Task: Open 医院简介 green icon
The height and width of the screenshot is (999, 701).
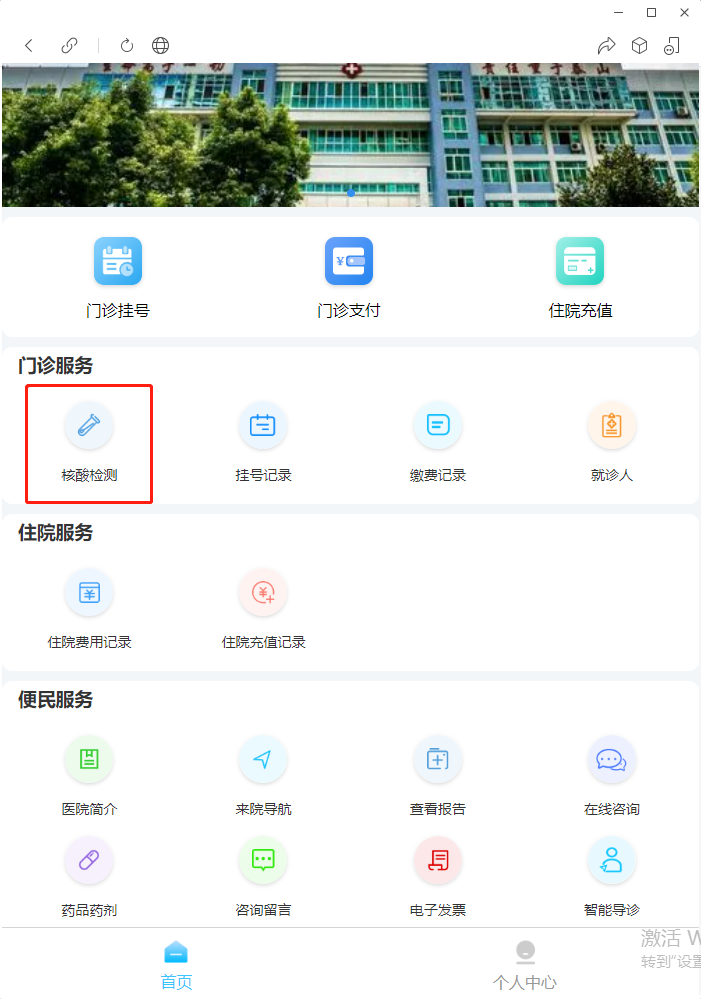Action: pos(89,759)
